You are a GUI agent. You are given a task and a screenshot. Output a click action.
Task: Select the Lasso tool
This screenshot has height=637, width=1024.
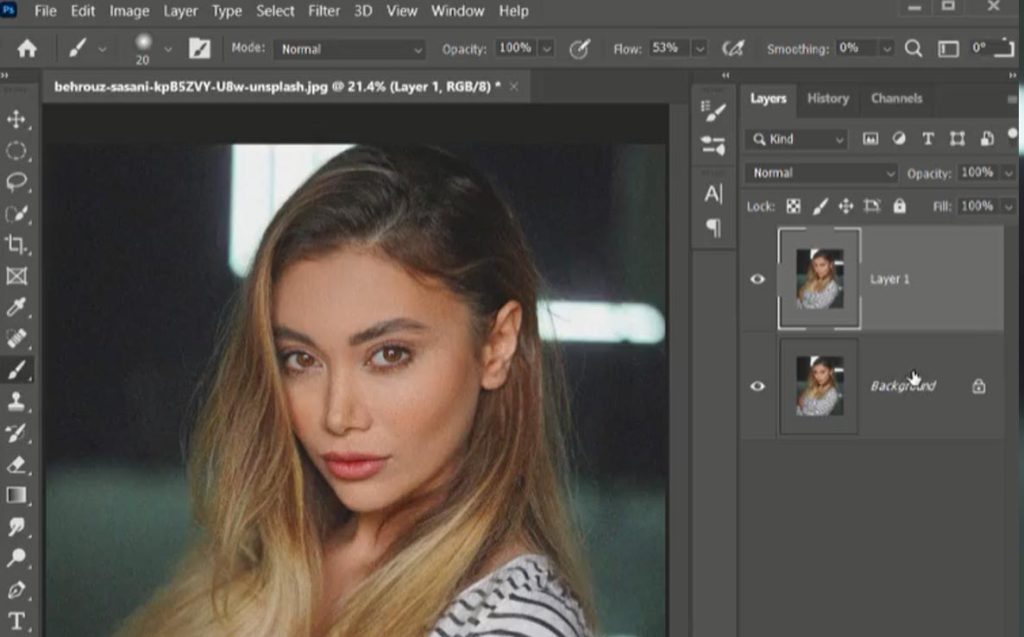coord(17,182)
